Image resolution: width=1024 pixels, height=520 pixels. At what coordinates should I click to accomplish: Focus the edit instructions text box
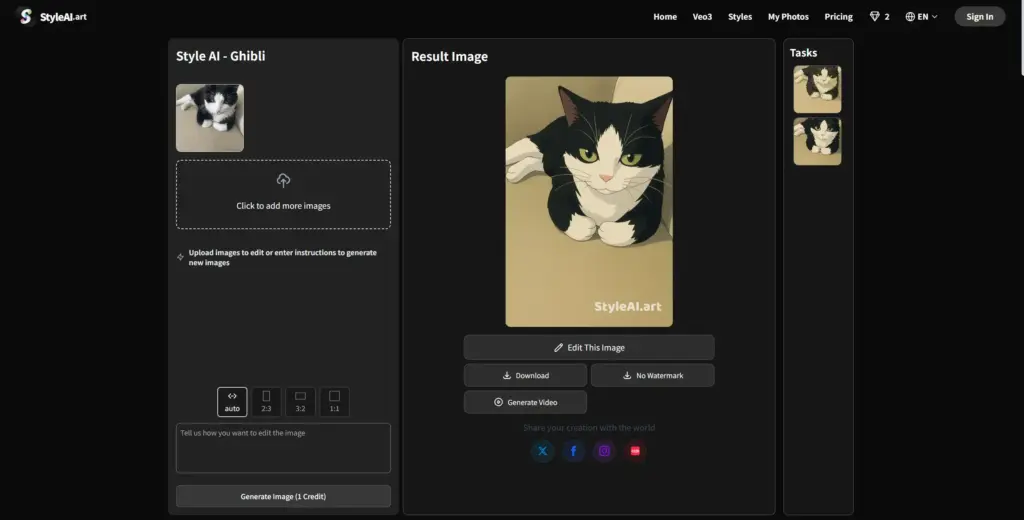[283, 448]
